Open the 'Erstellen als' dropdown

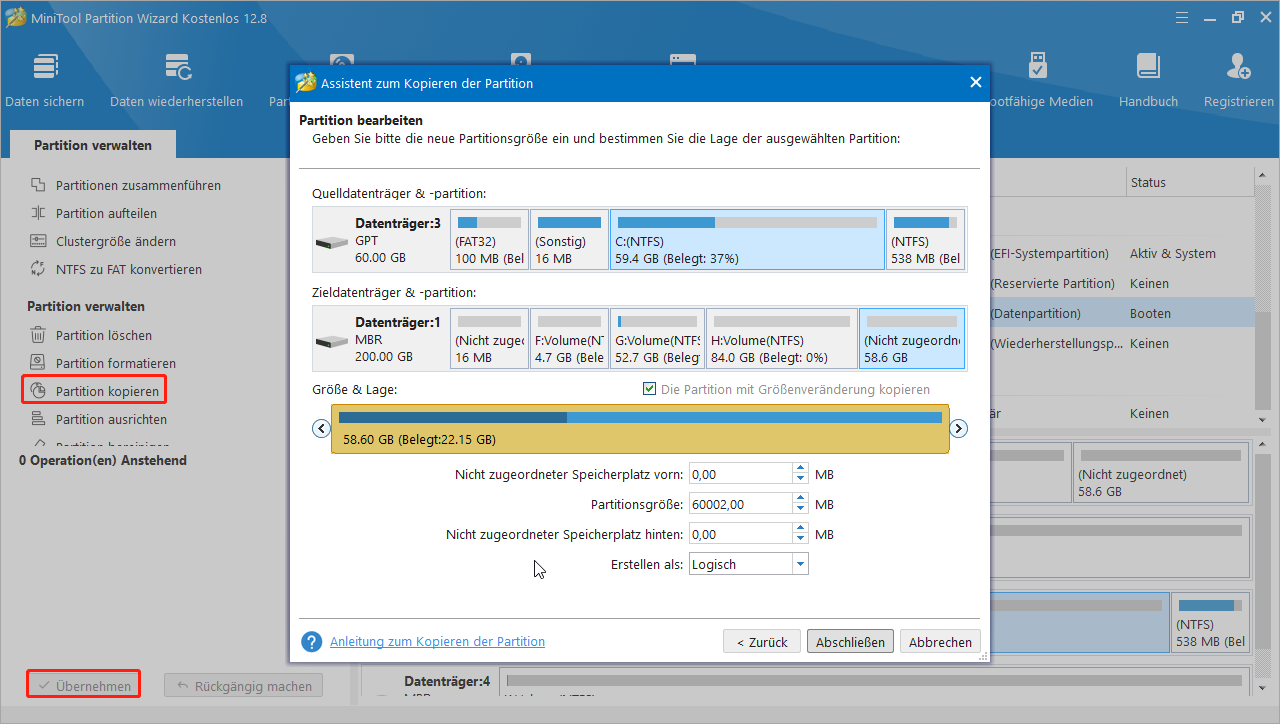[800, 565]
